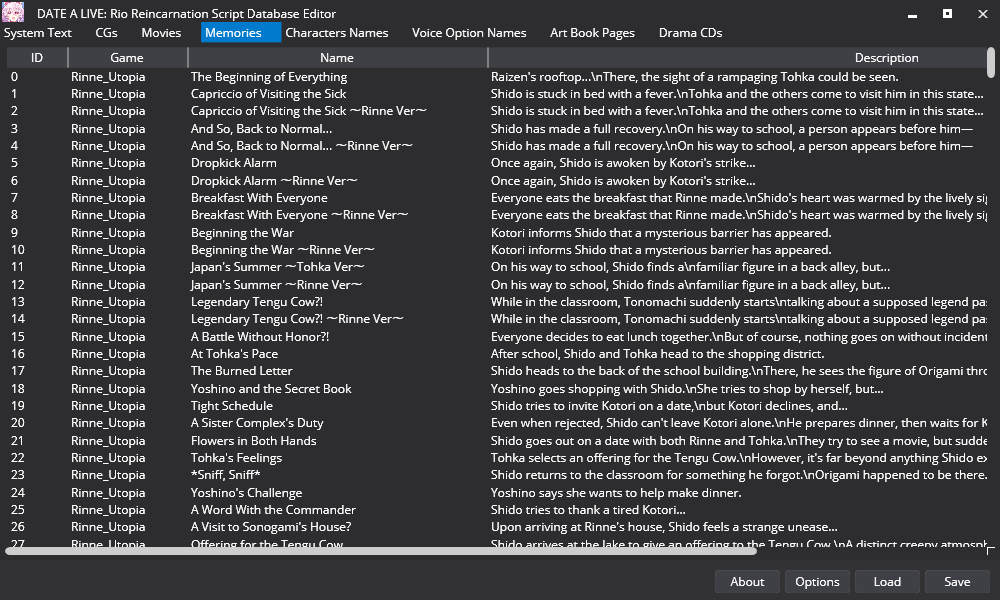1000x600 pixels.
Task: Select 'Dropkick Alarm ~Rinne Ver~' cell
Action: [x=274, y=180]
